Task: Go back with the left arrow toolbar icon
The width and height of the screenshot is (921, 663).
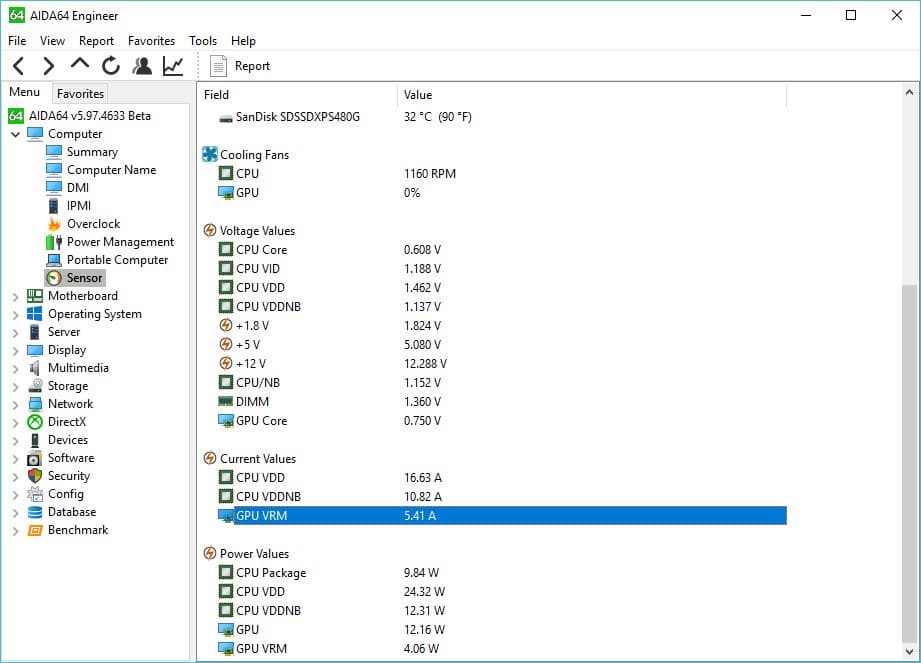Action: [18, 66]
